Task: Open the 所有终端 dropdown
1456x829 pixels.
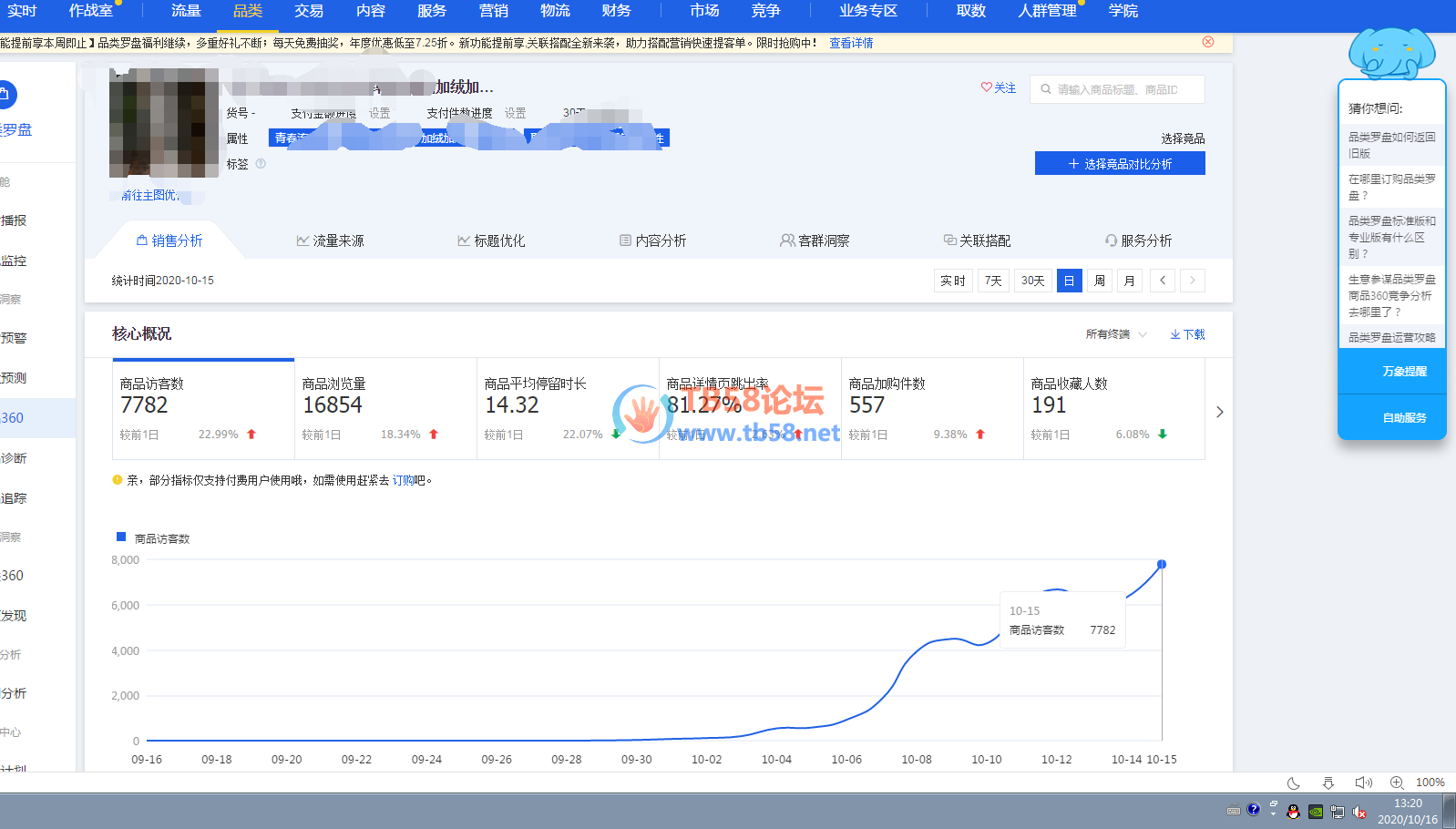Action: (1115, 334)
